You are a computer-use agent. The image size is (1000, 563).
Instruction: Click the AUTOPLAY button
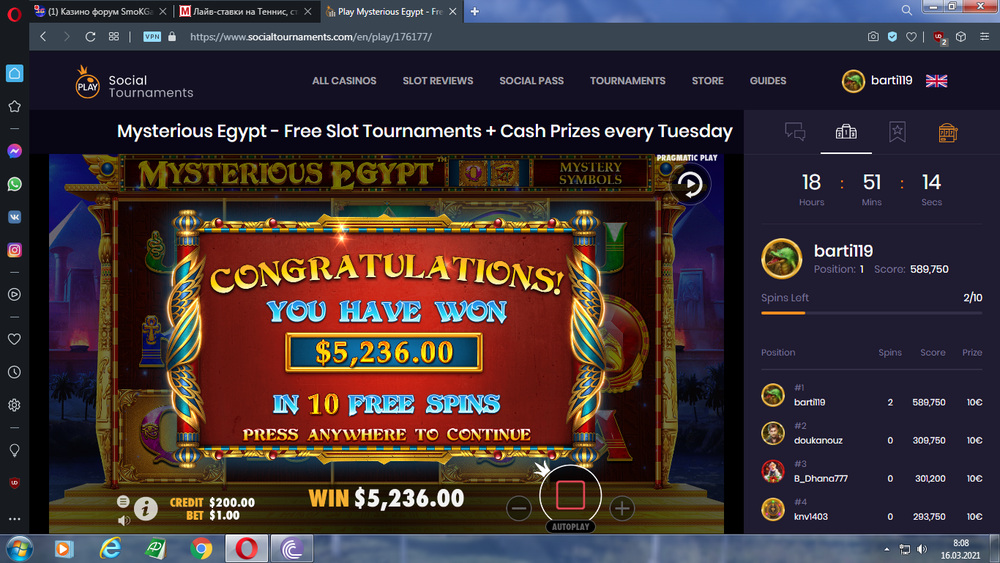tap(570, 527)
